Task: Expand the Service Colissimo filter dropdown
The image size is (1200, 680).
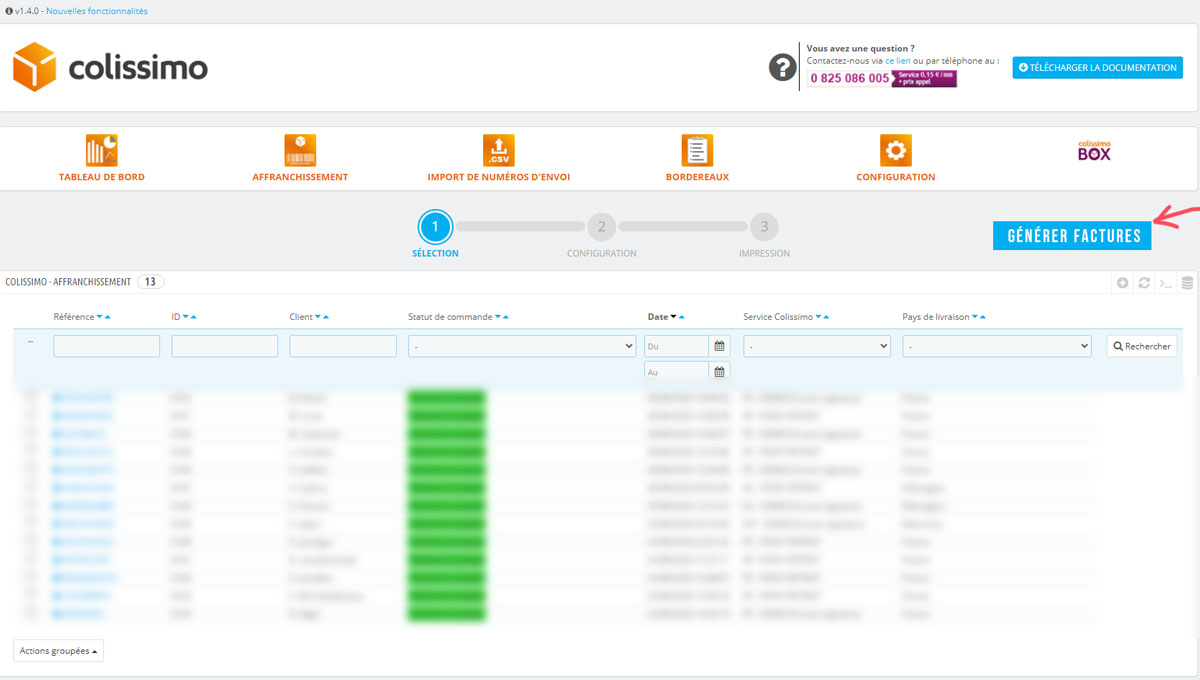Action: point(817,346)
